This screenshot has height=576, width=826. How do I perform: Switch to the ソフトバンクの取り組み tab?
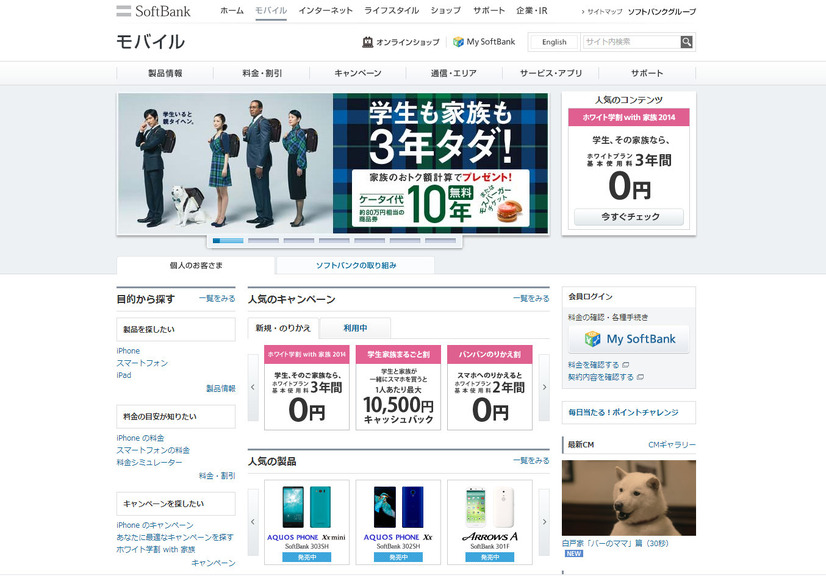coord(356,266)
